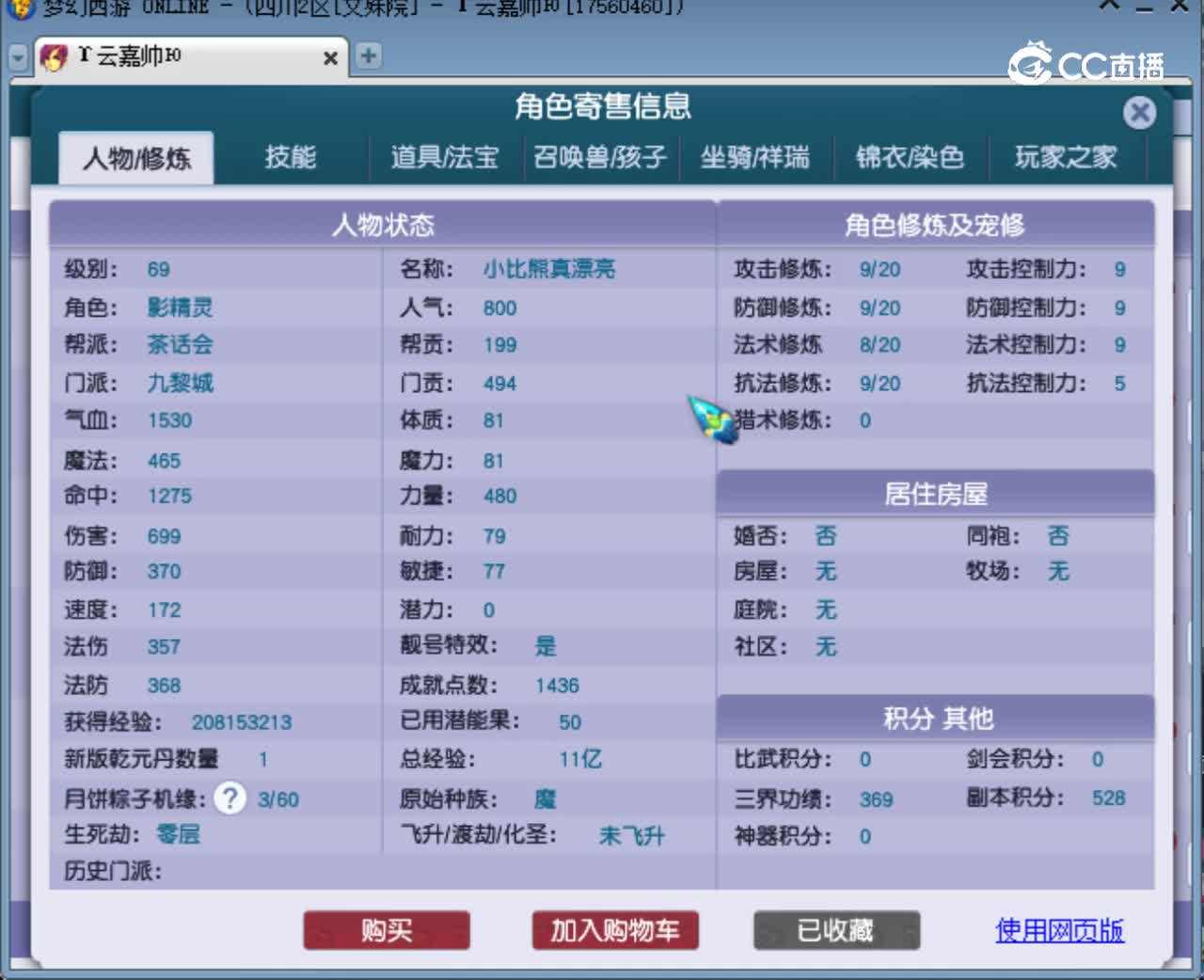Click the 飞升 status 未飞升

tap(632, 836)
